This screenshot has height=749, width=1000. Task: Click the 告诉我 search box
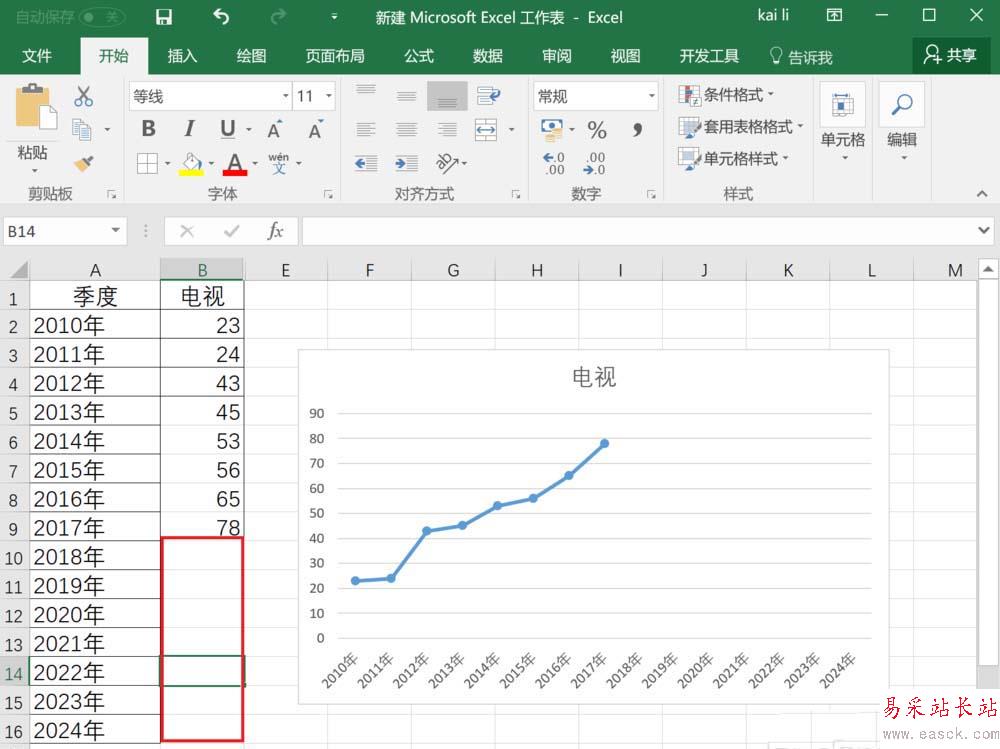801,57
